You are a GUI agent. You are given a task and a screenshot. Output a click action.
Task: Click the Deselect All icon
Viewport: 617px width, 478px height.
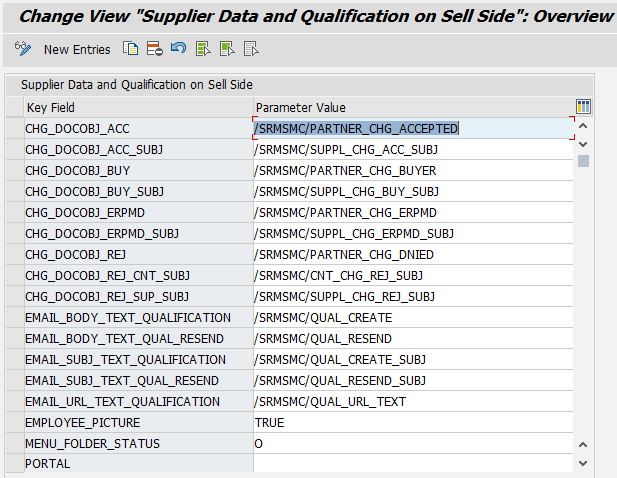251,49
